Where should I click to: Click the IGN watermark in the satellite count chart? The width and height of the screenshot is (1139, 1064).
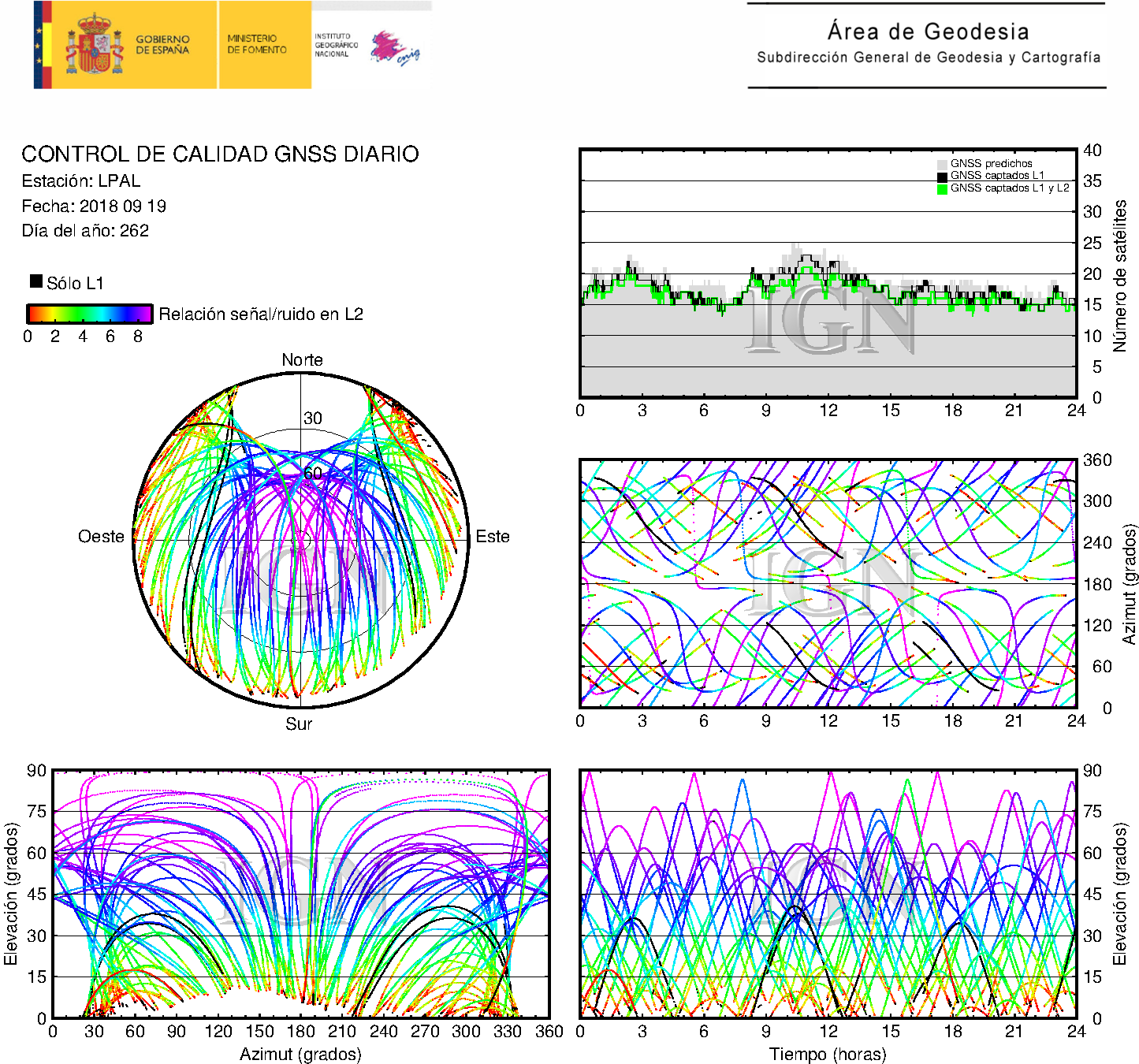pyautogui.click(x=830, y=320)
